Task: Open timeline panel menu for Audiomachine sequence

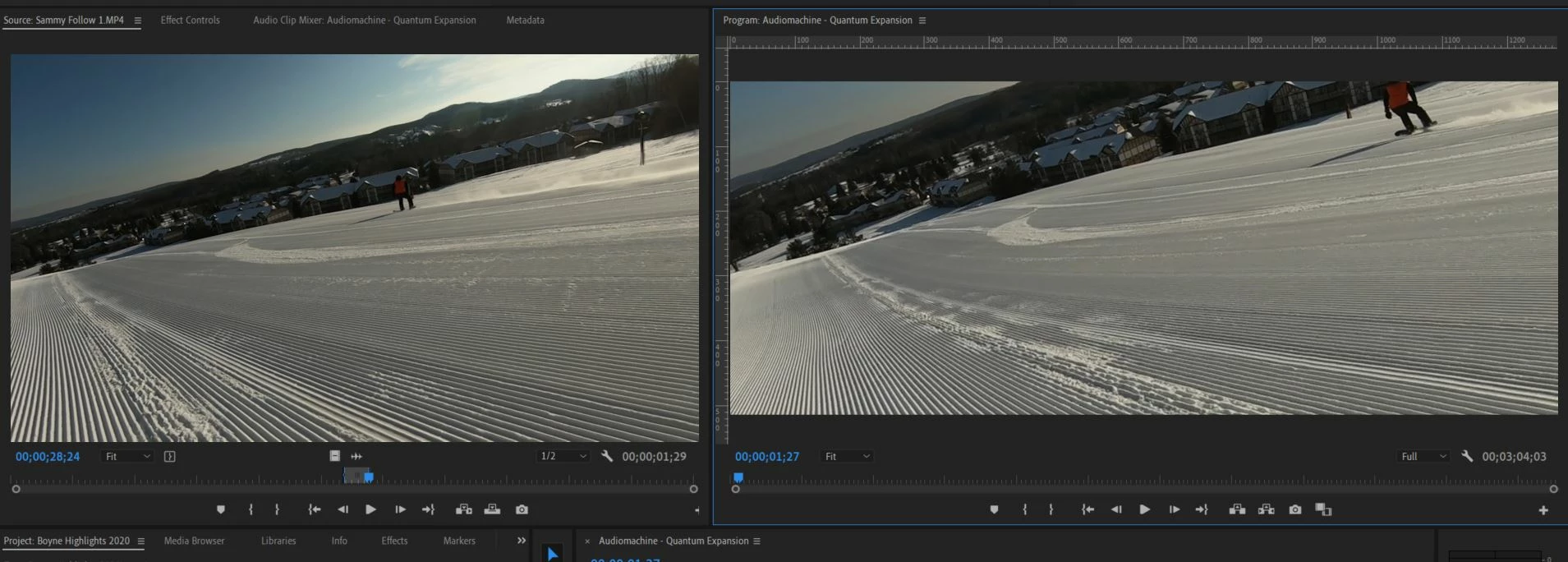Action: pyautogui.click(x=756, y=541)
